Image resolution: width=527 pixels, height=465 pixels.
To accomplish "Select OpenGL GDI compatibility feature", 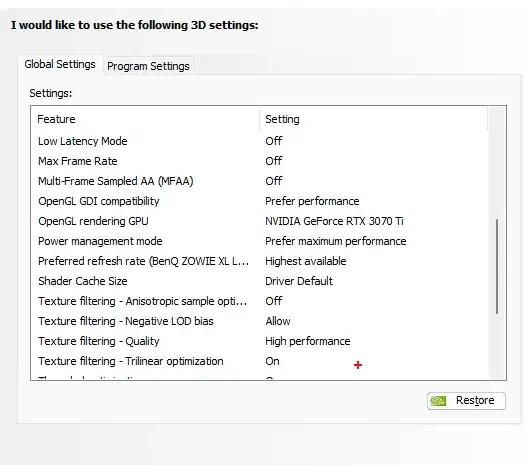I will click(99, 201).
